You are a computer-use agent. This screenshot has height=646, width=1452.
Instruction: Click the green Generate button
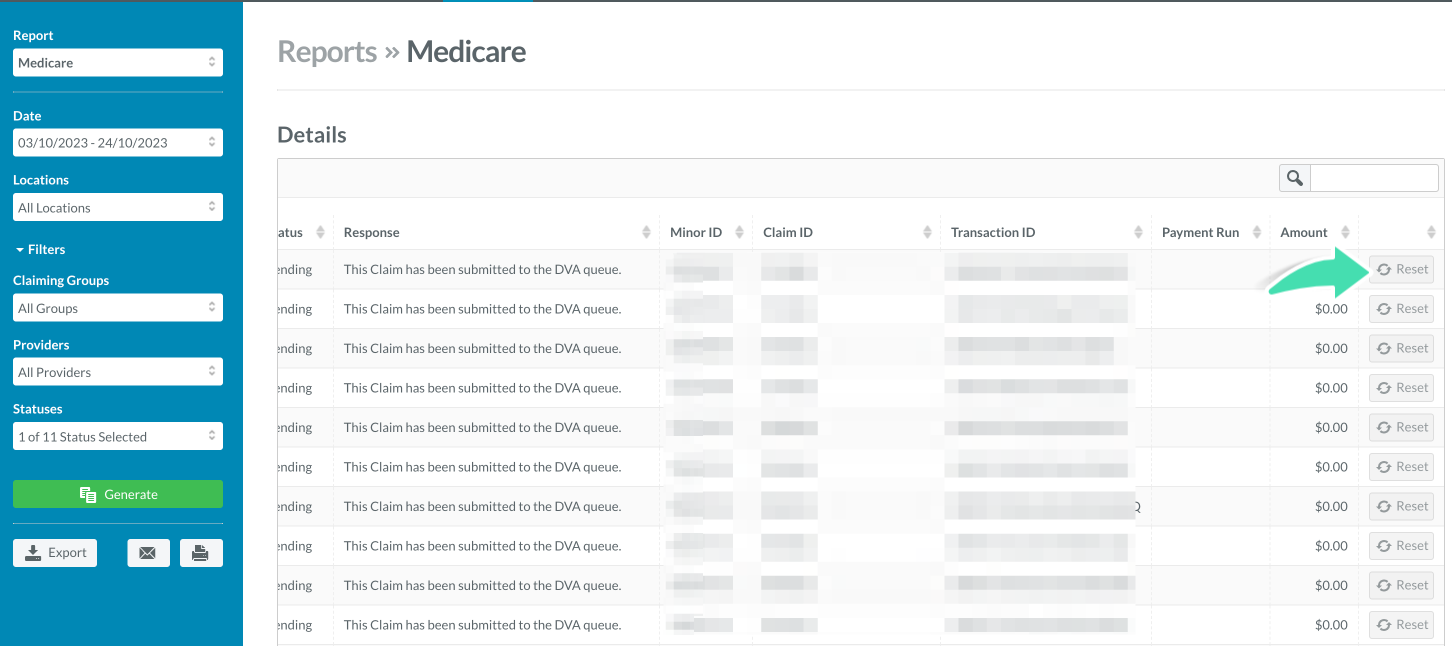(118, 494)
